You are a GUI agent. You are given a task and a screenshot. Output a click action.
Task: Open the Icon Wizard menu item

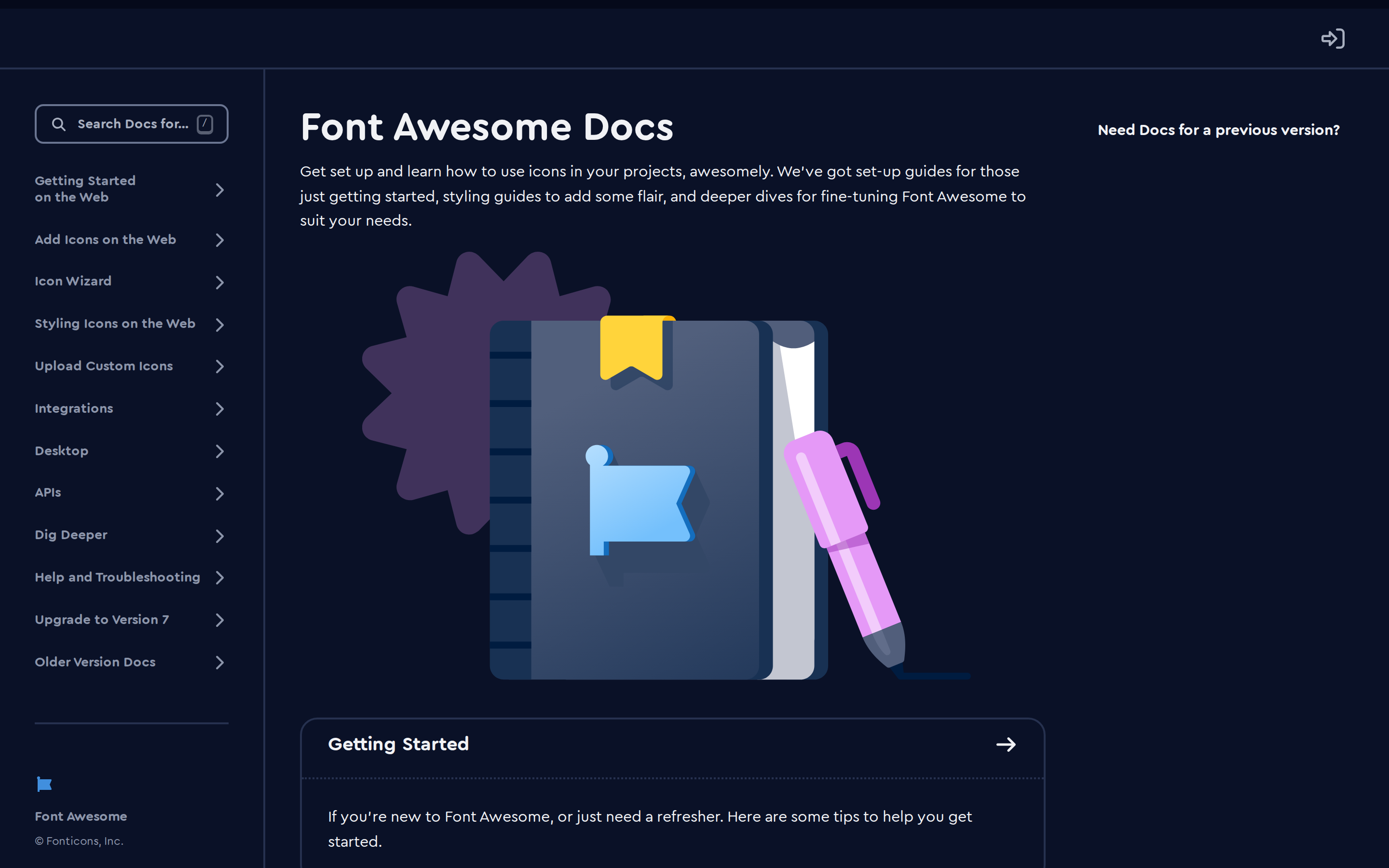[x=73, y=281]
